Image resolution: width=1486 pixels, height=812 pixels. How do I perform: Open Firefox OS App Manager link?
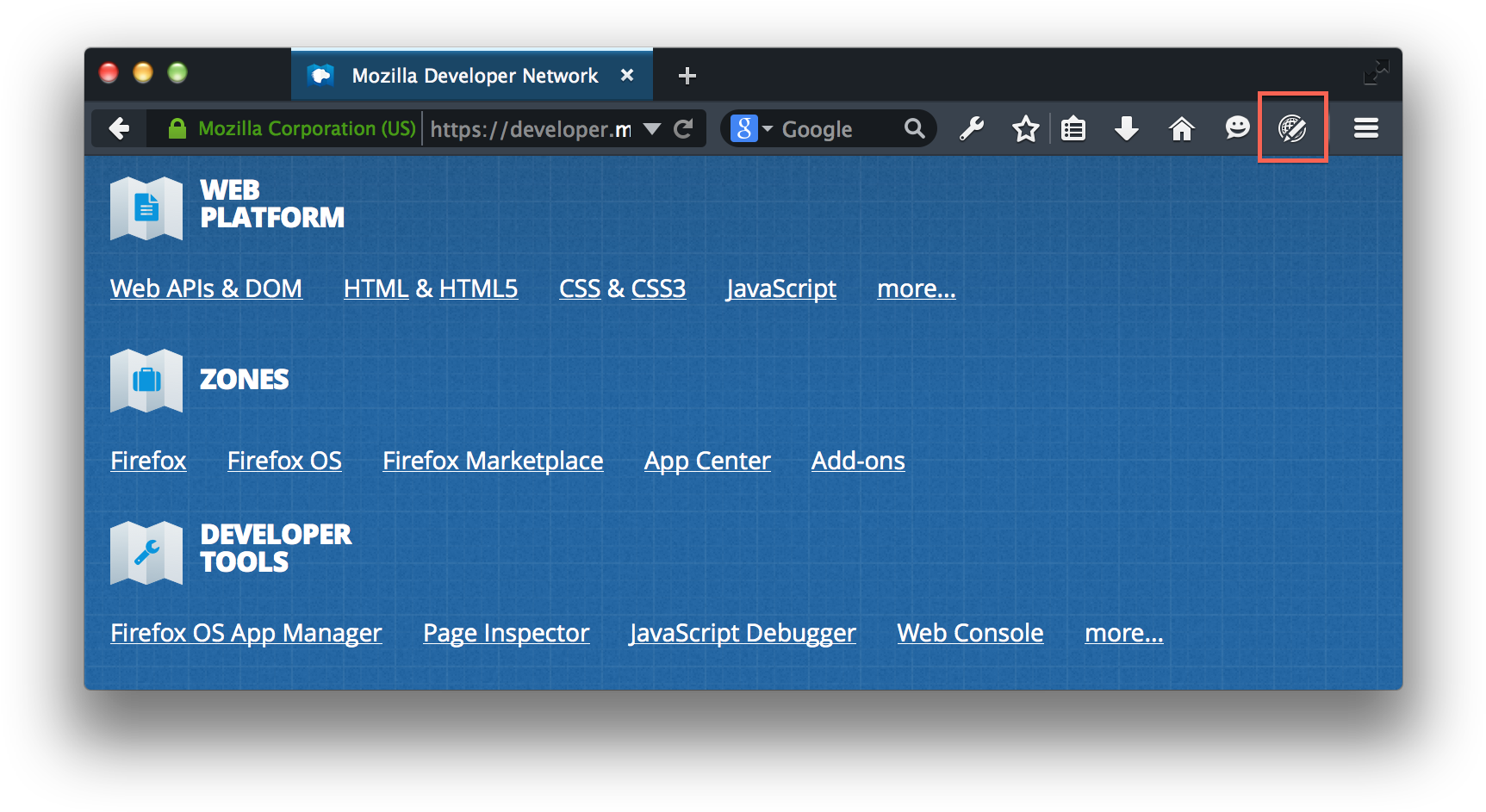coord(246,633)
